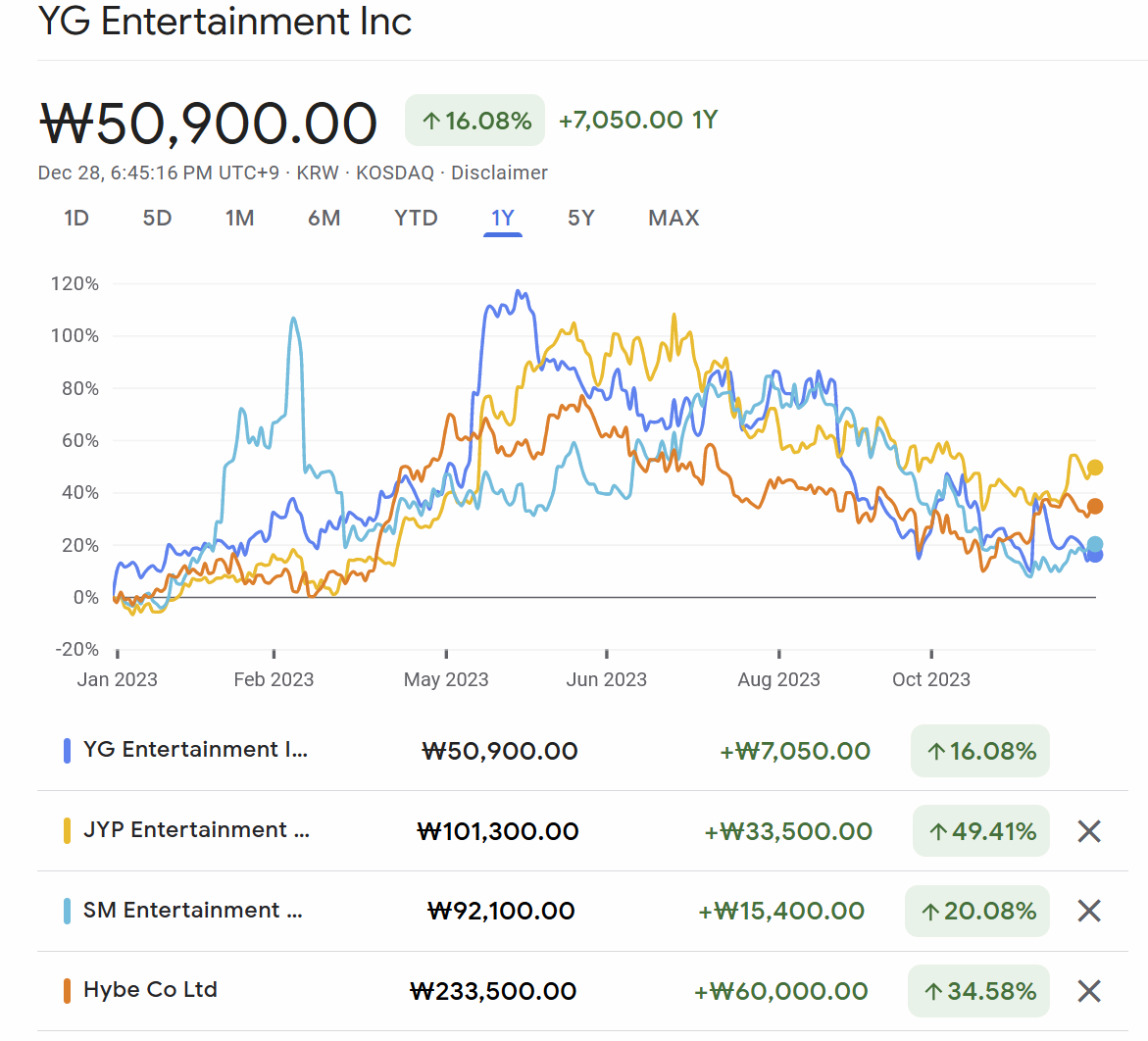This screenshot has width=1148, height=1041.
Task: Click the light blue SM endpoint dot
Action: pyautogui.click(x=1095, y=544)
